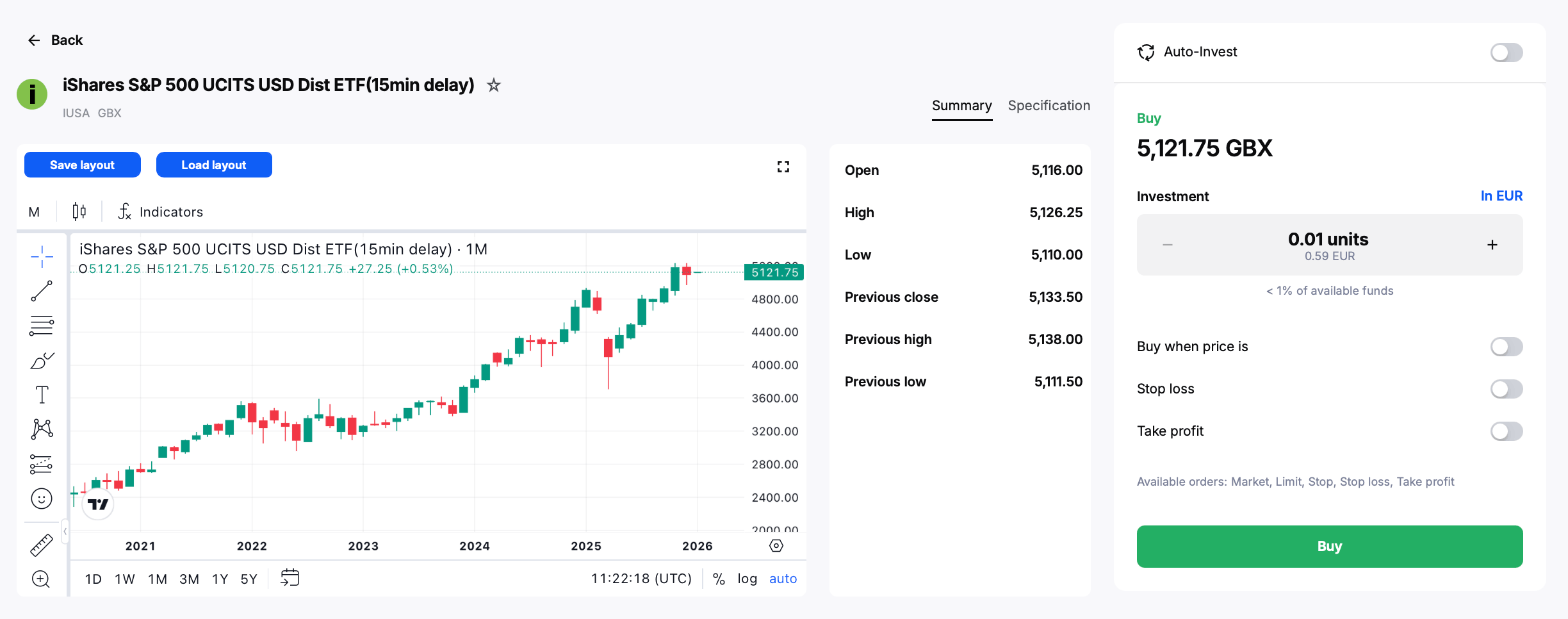Click the Open value 5,116.00
This screenshot has width=1568, height=619.
(x=1057, y=170)
